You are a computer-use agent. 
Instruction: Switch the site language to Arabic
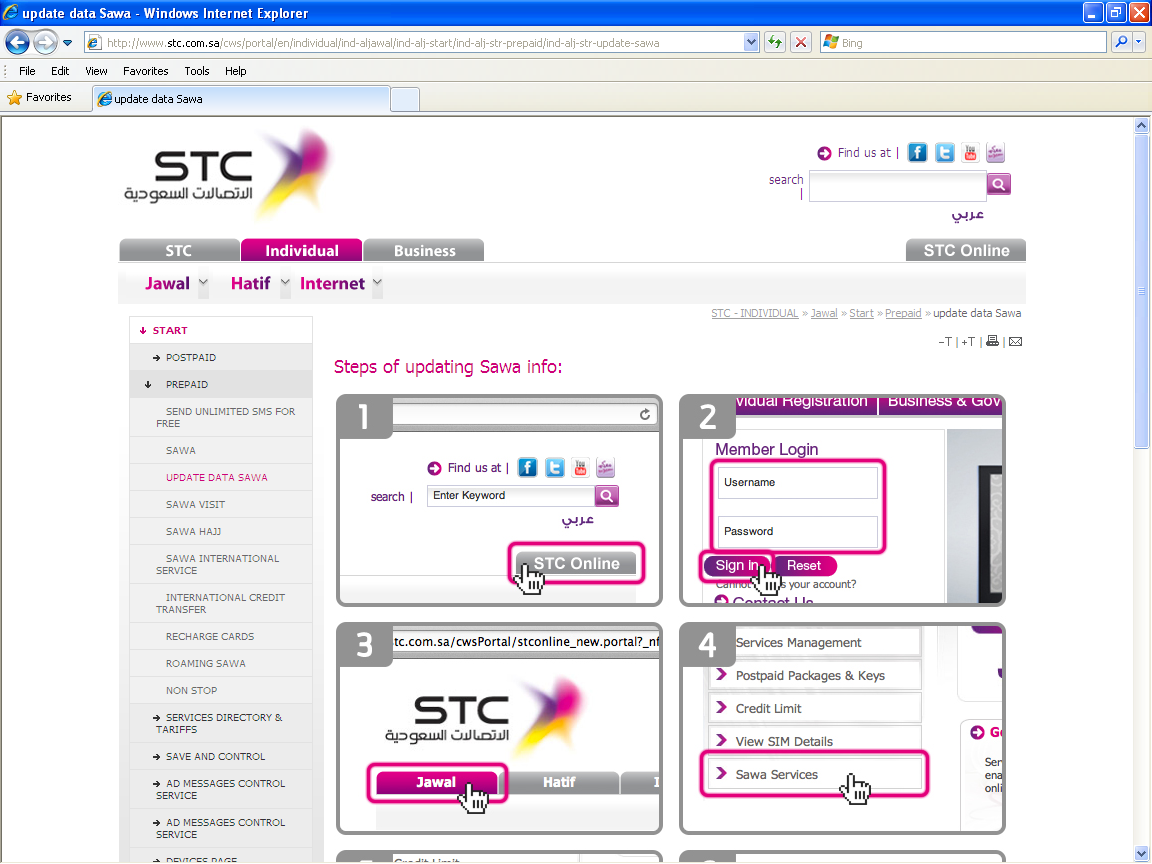pos(968,215)
